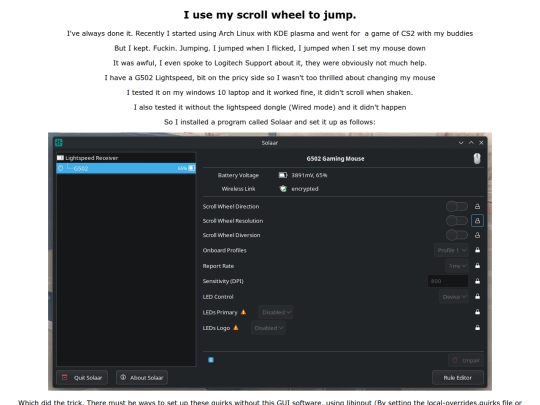The image size is (540, 405).
Task: Close the Solaar window
Action: point(481,143)
